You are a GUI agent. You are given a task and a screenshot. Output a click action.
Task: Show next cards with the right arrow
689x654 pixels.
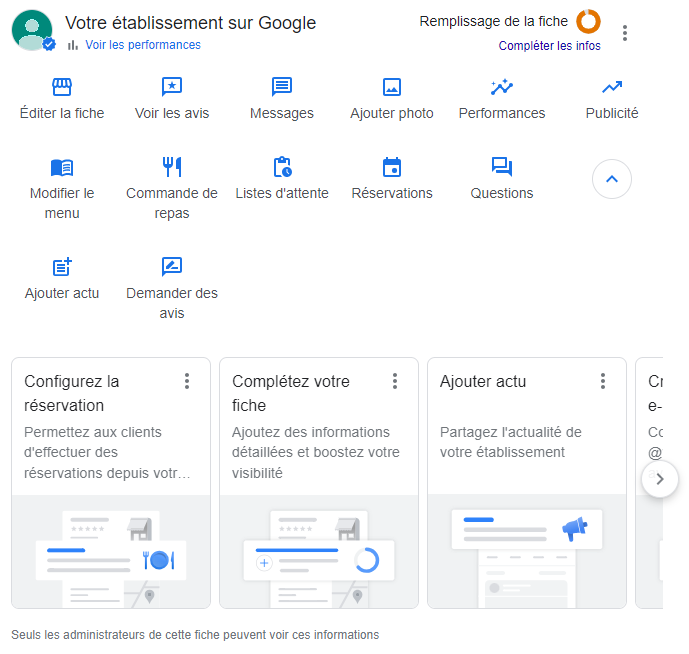[x=660, y=479]
